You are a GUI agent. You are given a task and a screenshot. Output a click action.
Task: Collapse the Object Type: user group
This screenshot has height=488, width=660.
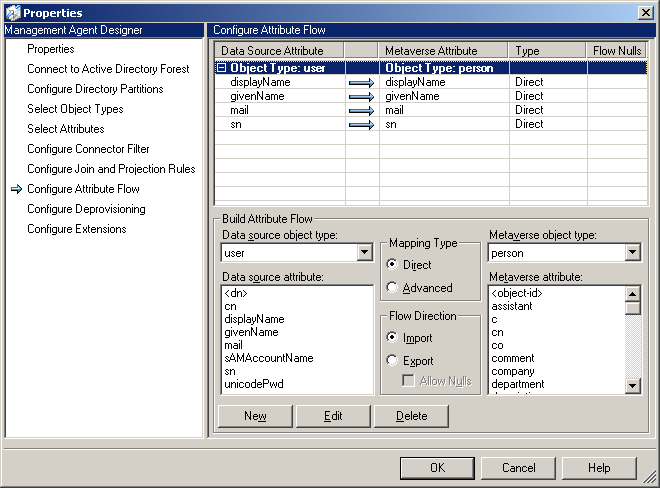click(221, 67)
